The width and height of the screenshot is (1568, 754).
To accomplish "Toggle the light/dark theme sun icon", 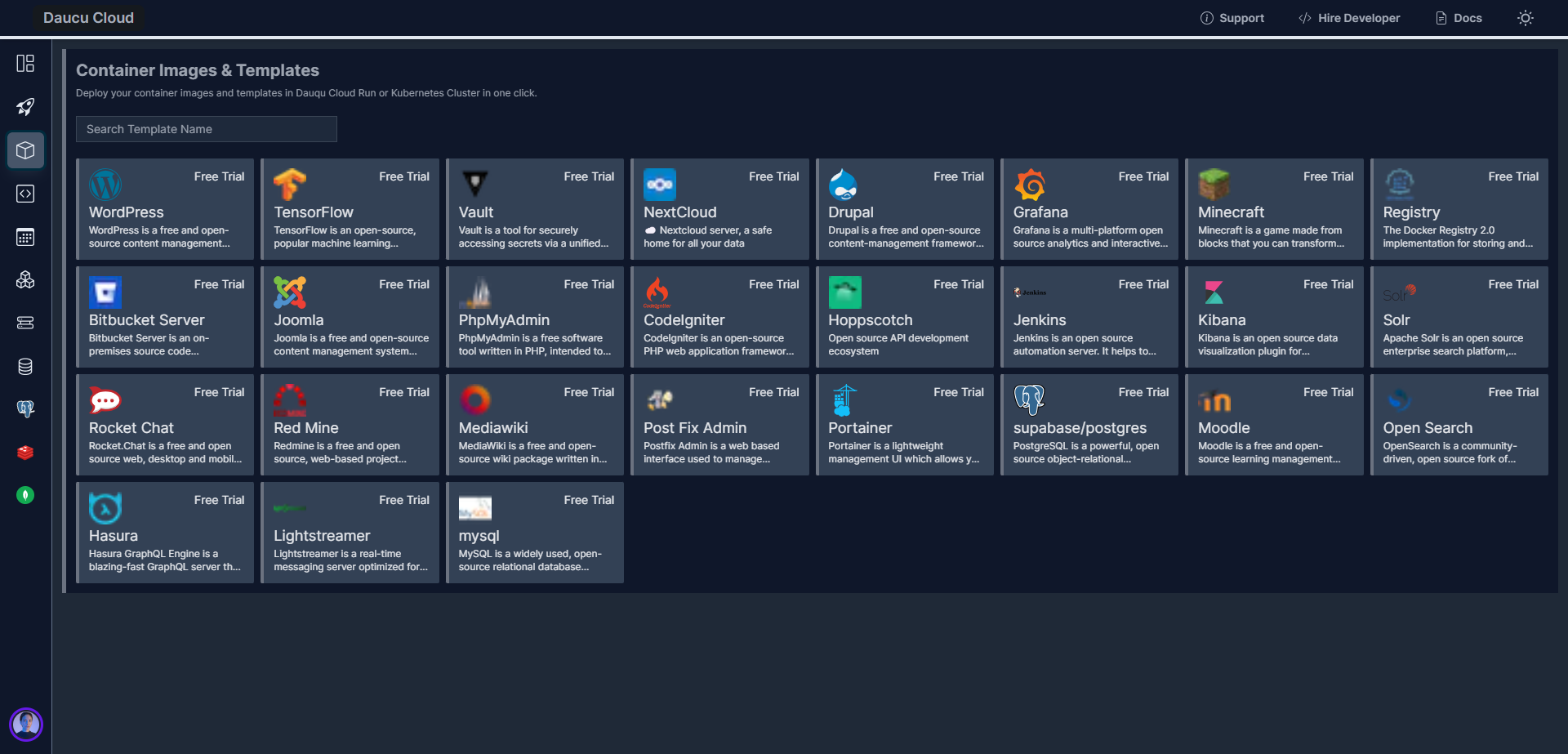I will (1525, 18).
